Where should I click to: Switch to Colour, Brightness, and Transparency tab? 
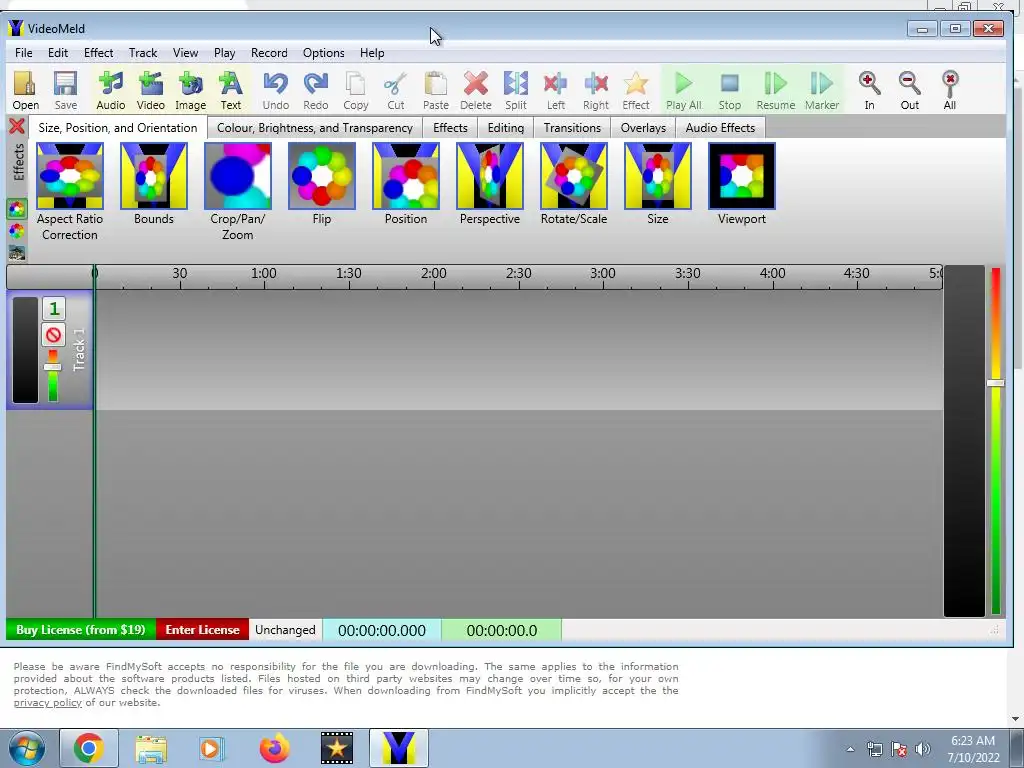315,127
